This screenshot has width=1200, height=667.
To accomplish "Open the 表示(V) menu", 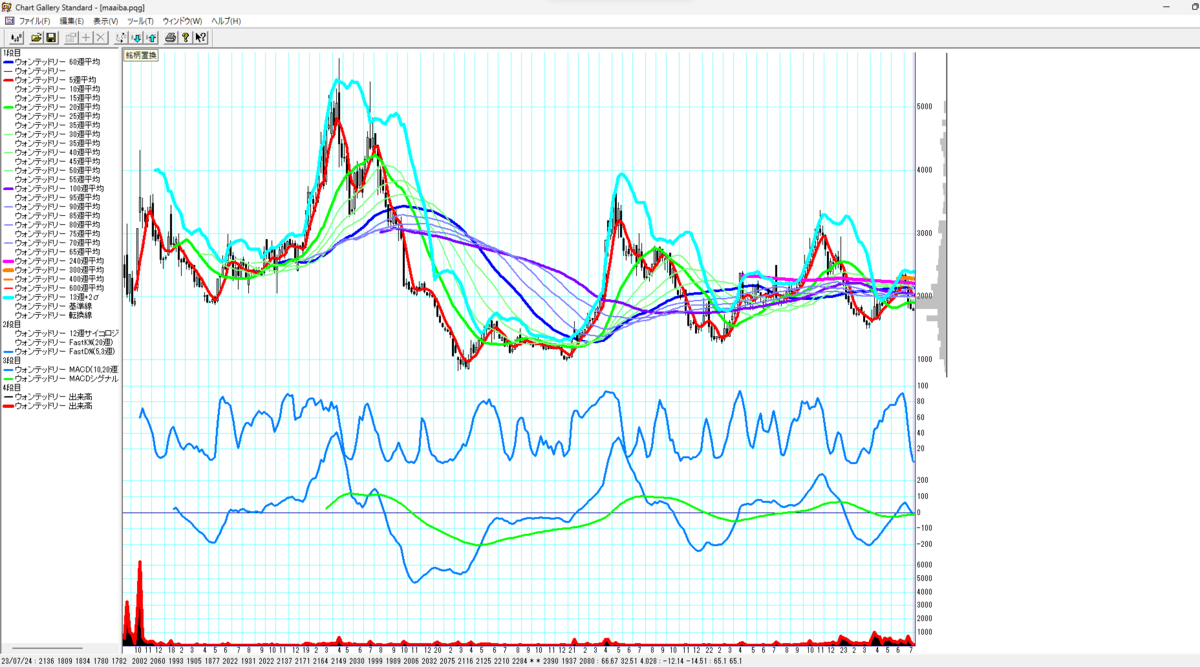I will 105,20.
